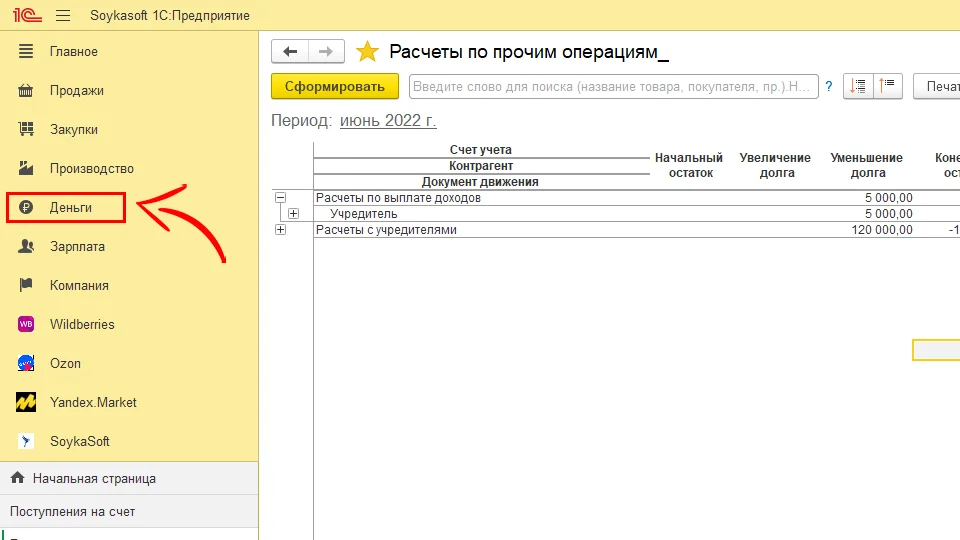The image size is (960, 540).
Task: Open the Yandex.Market section
Action: (x=93, y=402)
